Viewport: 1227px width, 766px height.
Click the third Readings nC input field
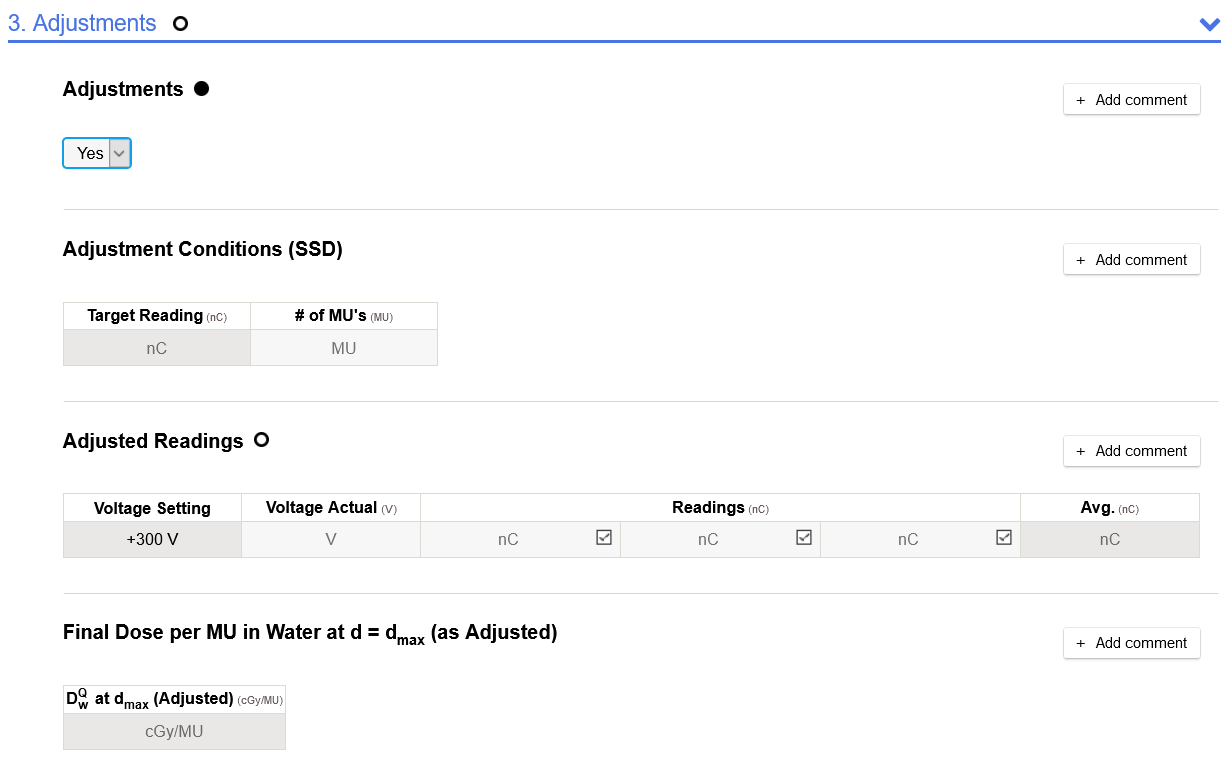pos(908,539)
